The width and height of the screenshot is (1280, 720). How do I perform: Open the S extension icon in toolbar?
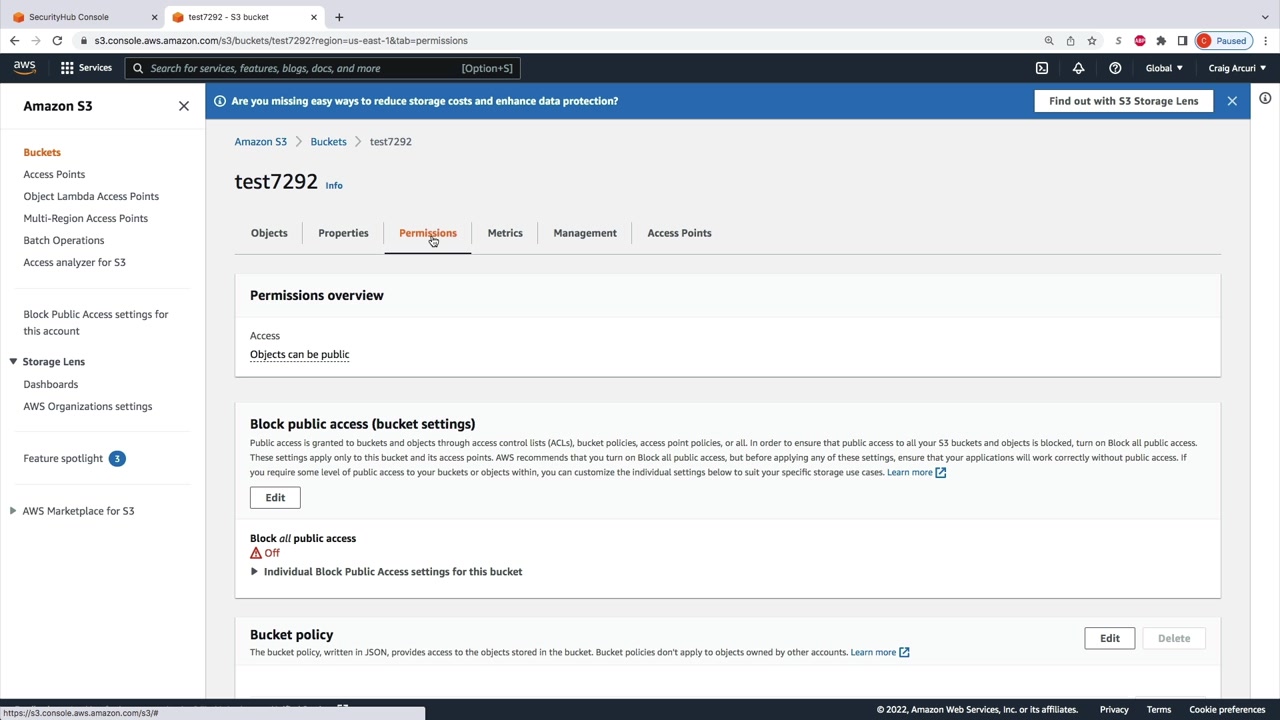[1118, 41]
